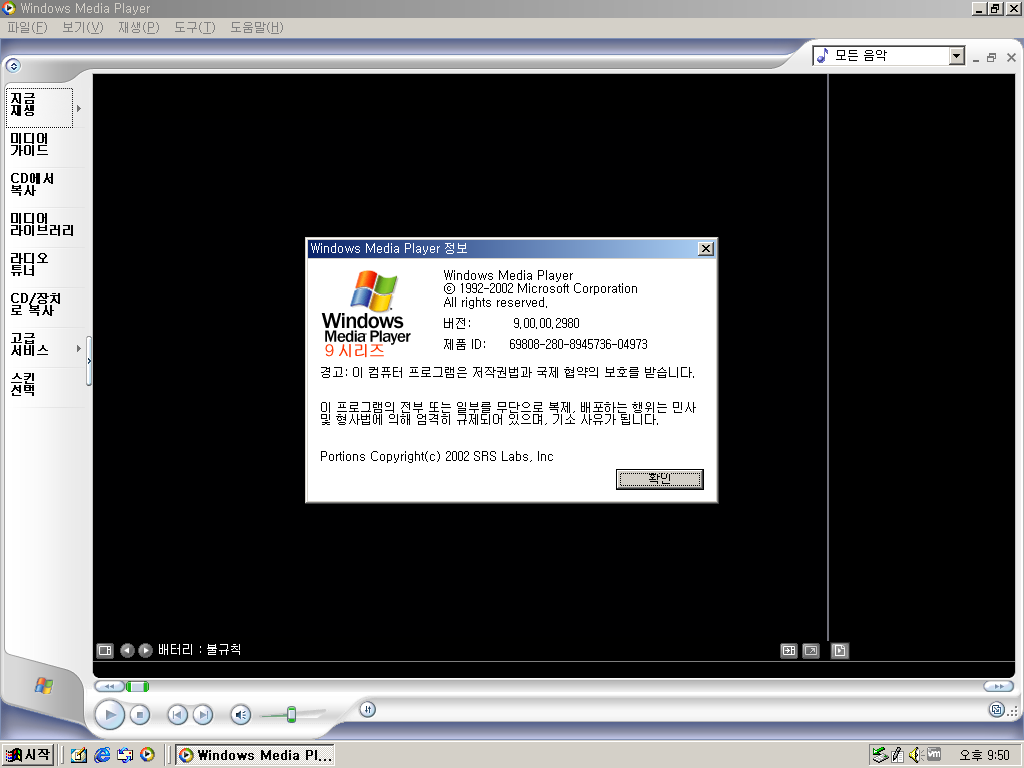This screenshot has height=768, width=1024.
Task: Launch Windows Media Player quick launch icon
Action: [148, 754]
